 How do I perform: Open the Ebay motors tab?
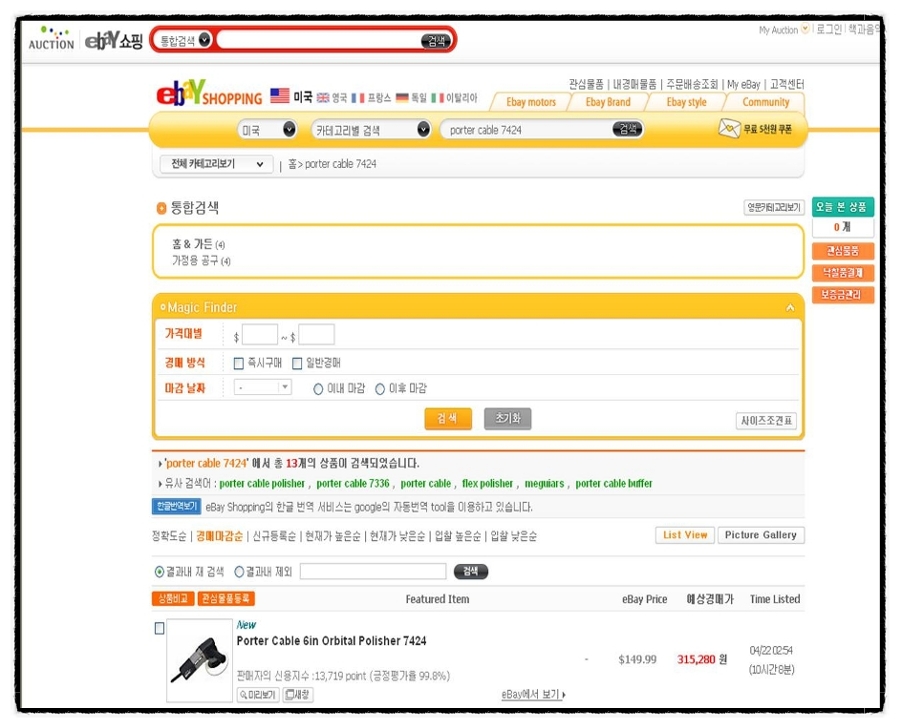[x=531, y=102]
